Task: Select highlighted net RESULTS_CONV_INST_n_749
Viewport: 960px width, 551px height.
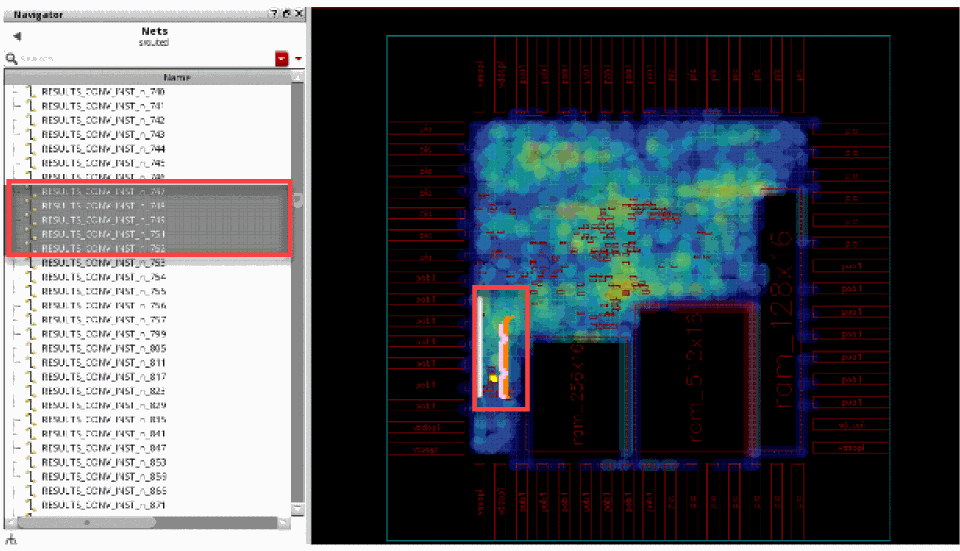Action: click(103, 220)
